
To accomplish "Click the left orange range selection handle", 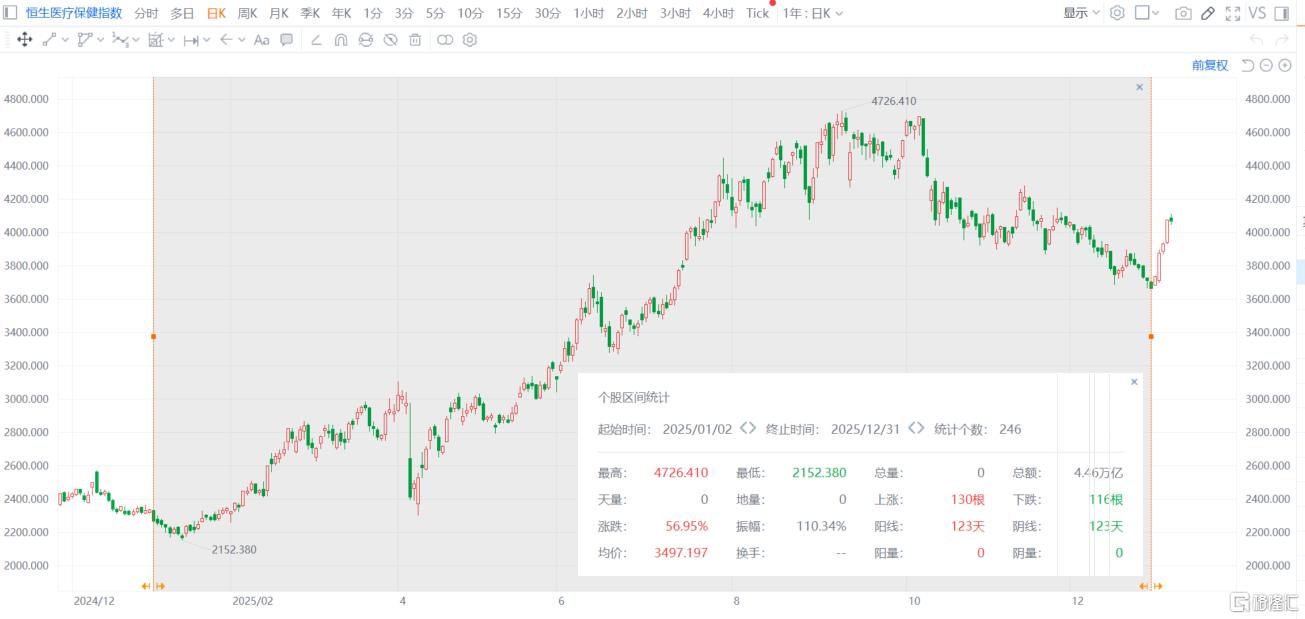I will click(153, 336).
